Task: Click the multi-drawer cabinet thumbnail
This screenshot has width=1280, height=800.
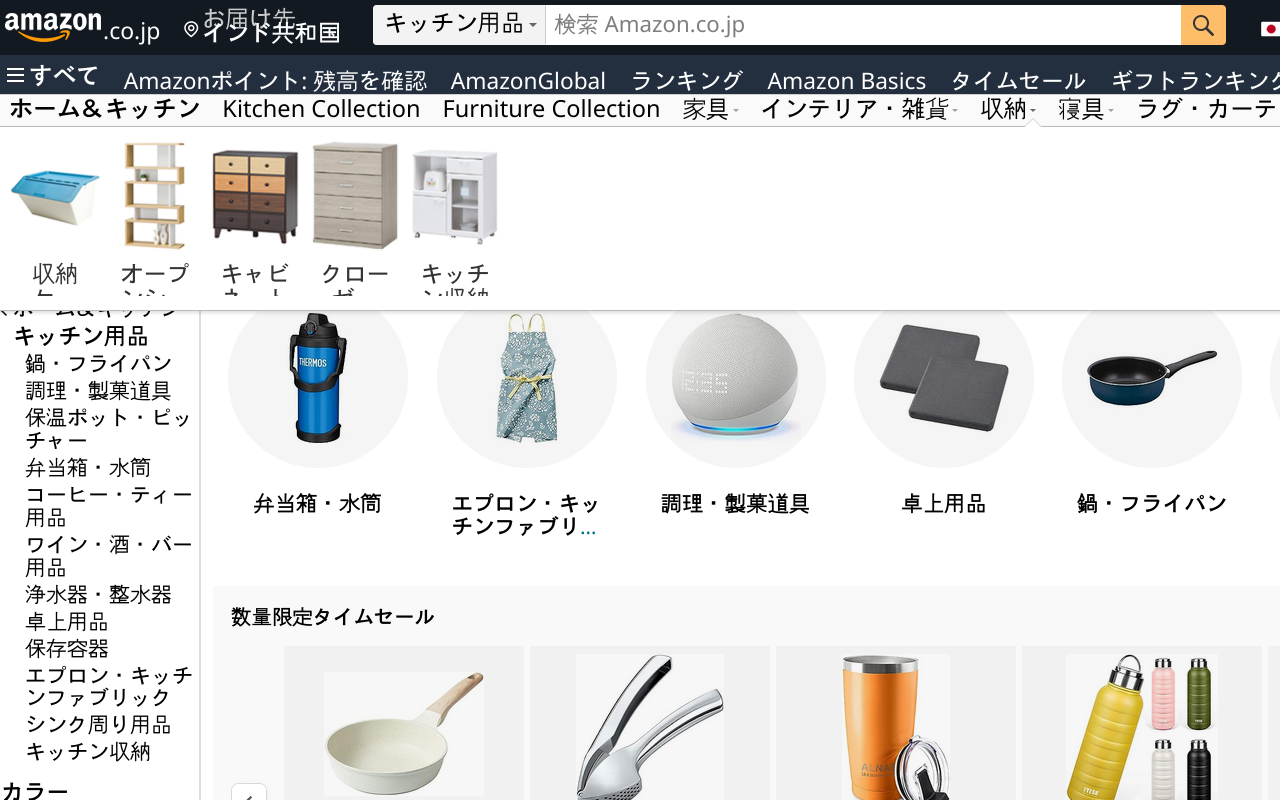Action: [x=255, y=195]
